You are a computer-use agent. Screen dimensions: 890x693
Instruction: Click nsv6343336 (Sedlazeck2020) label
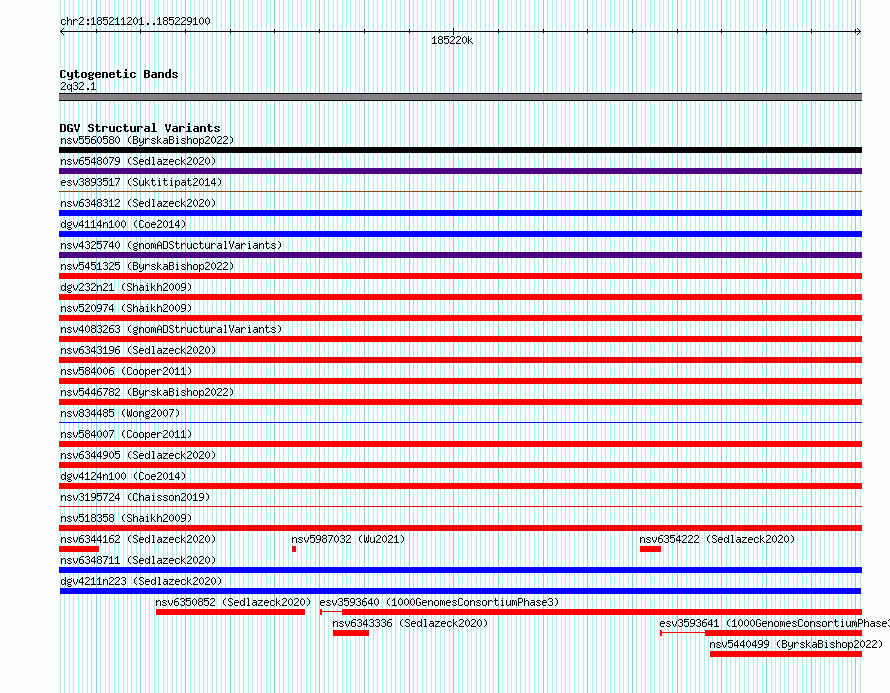(x=410, y=623)
